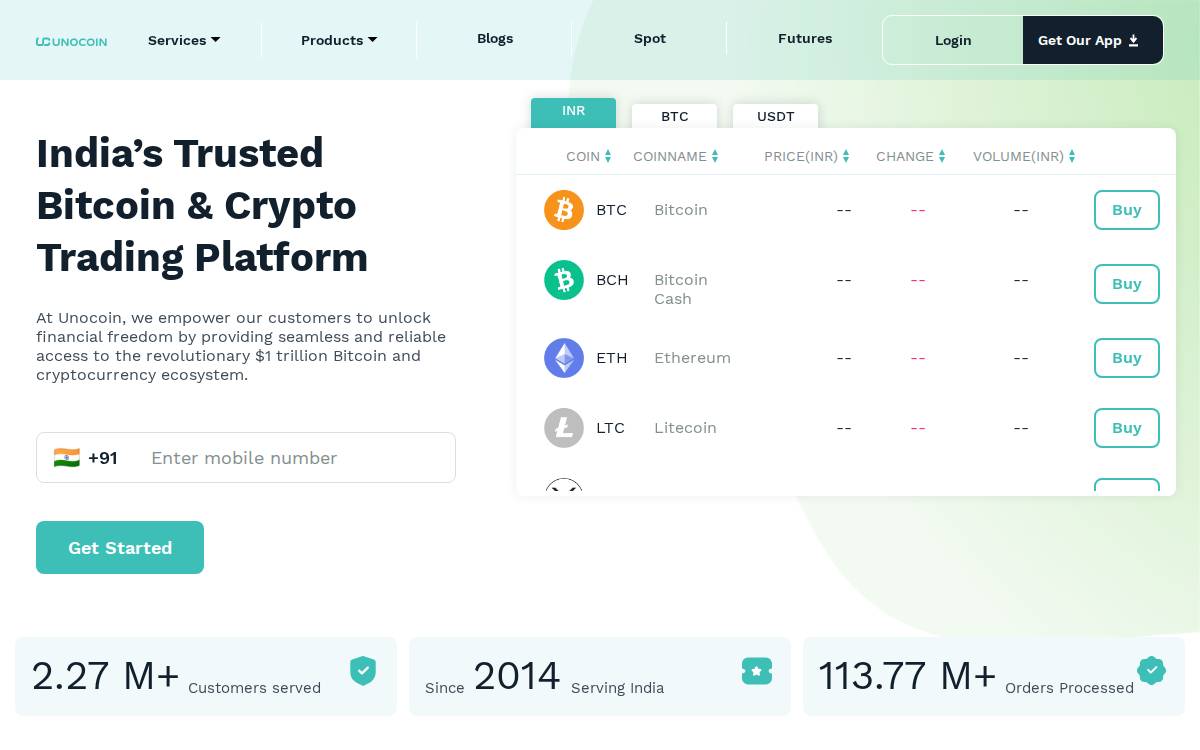Screen dimensions: 1200x750
Task: Click Buy for Litecoin row
Action: [1127, 428]
